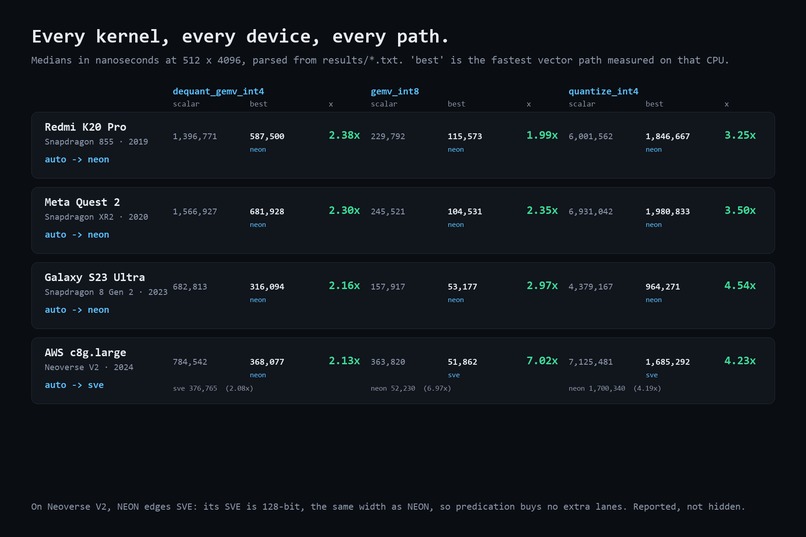806x537 pixels.
Task: Click the 7,125,481 scalar value
Action: point(591,362)
